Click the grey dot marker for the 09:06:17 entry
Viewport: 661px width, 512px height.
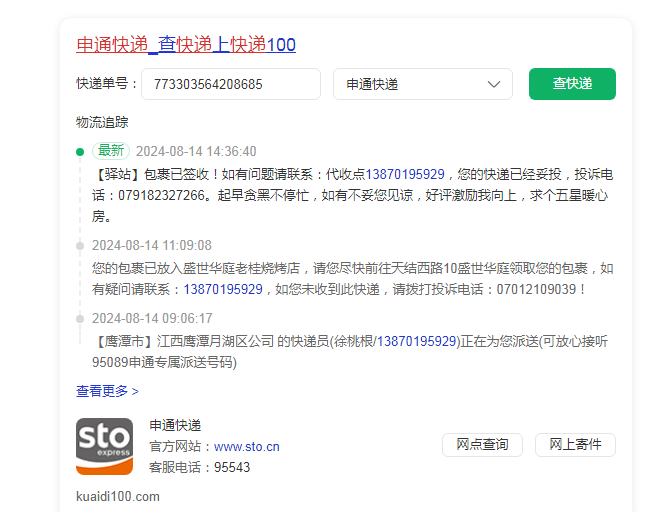click(80, 319)
